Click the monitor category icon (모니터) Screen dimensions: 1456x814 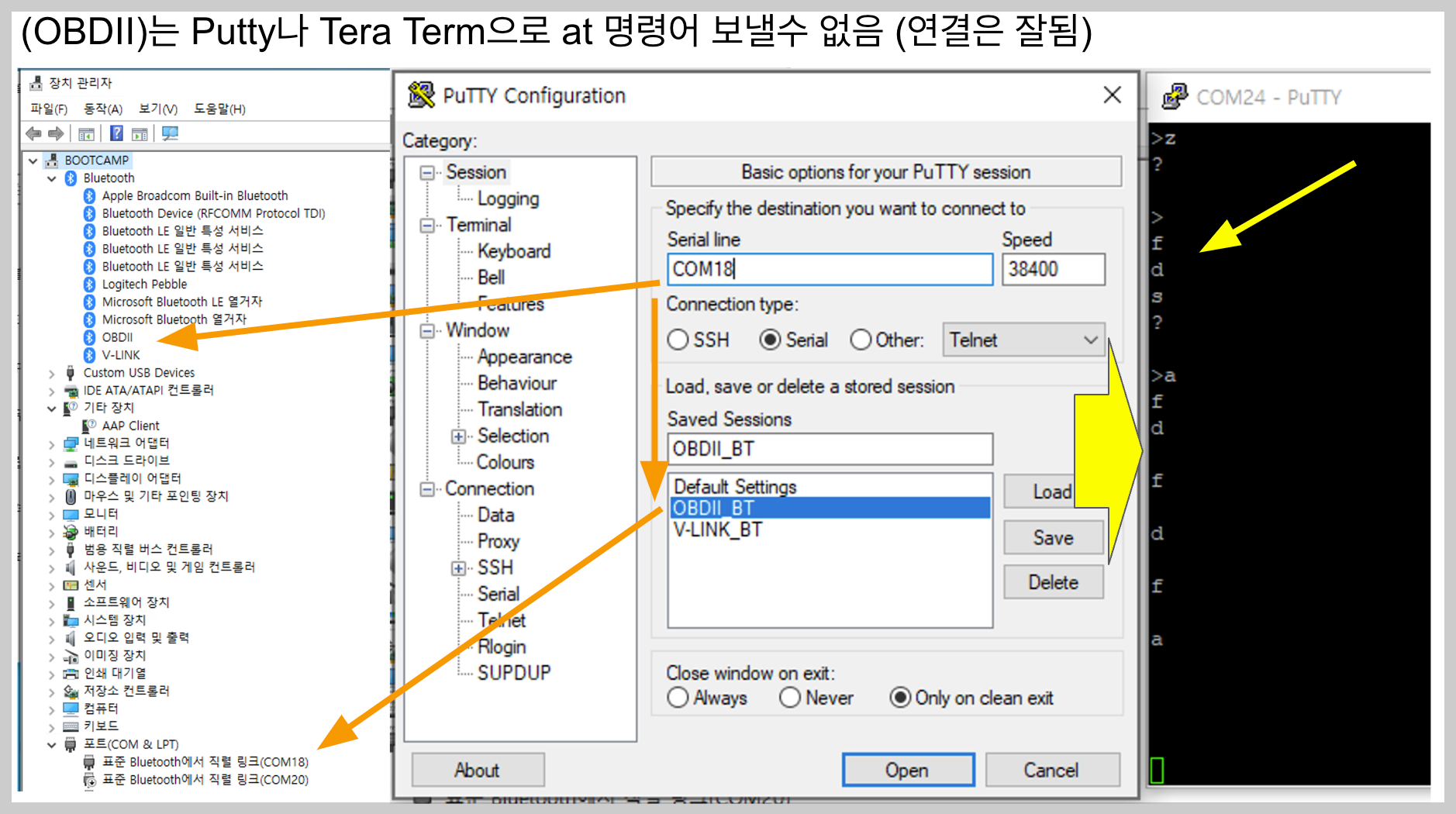[71, 514]
